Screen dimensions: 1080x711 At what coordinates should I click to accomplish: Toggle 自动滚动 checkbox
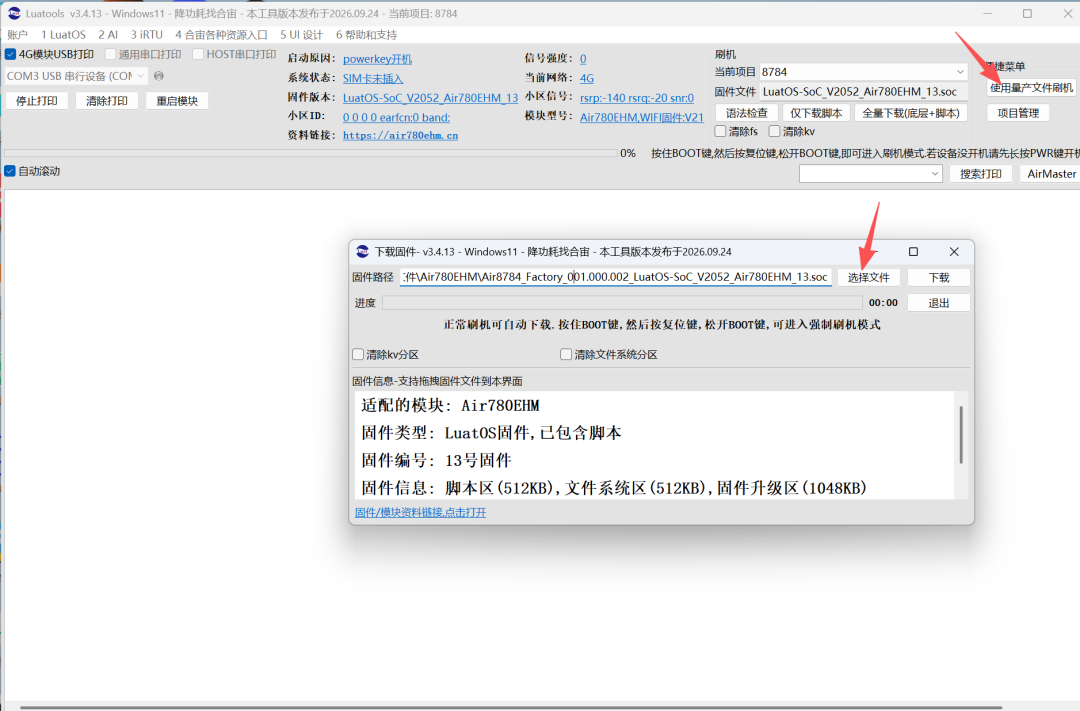click(x=10, y=171)
